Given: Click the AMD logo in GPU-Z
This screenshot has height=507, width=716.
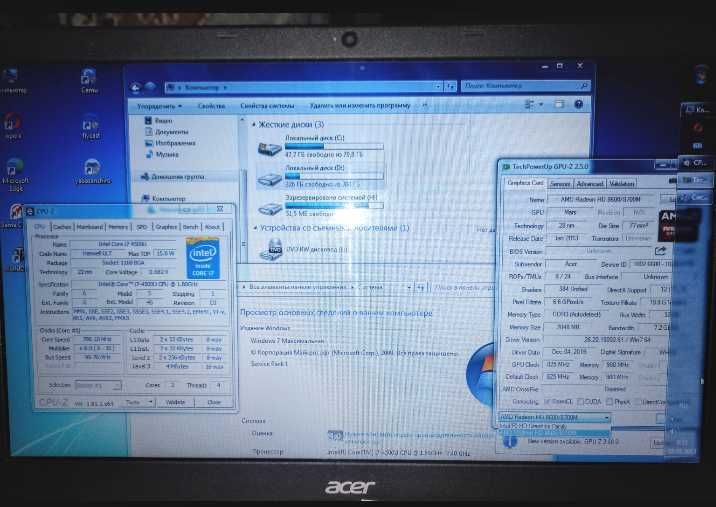Looking at the screenshot, I should 679,225.
